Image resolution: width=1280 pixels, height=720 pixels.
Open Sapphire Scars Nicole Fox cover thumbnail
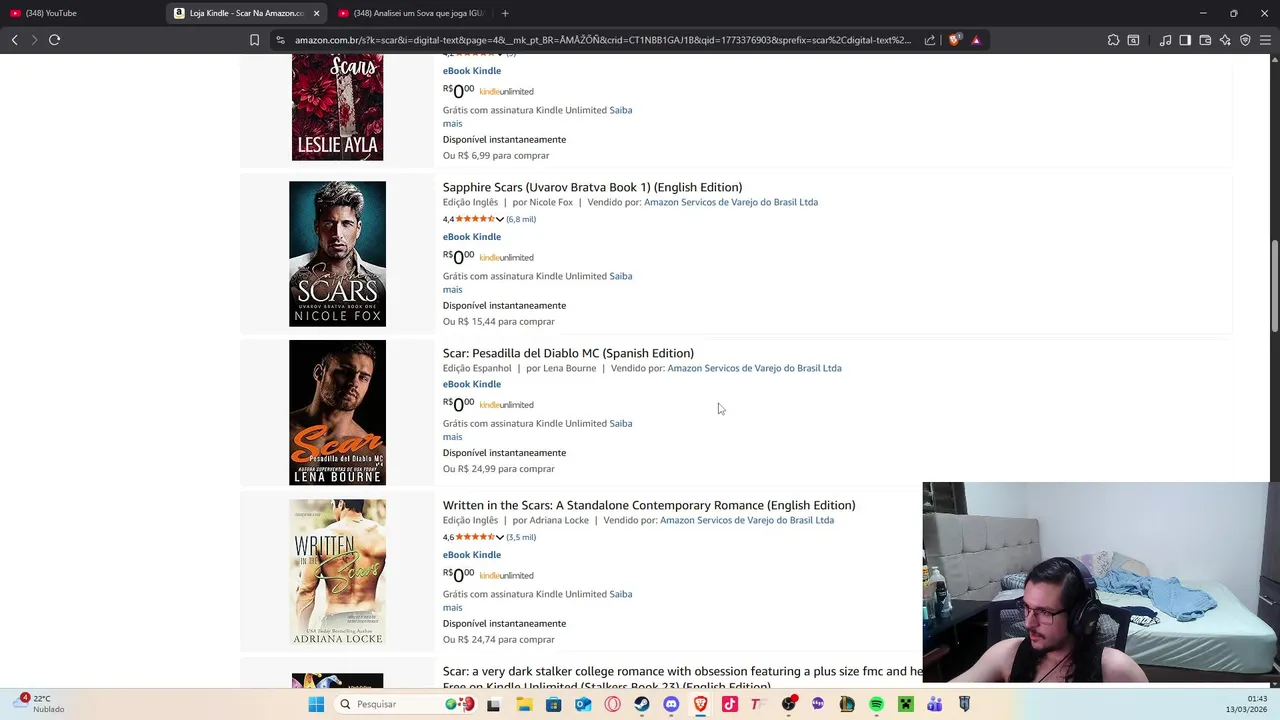(337, 254)
